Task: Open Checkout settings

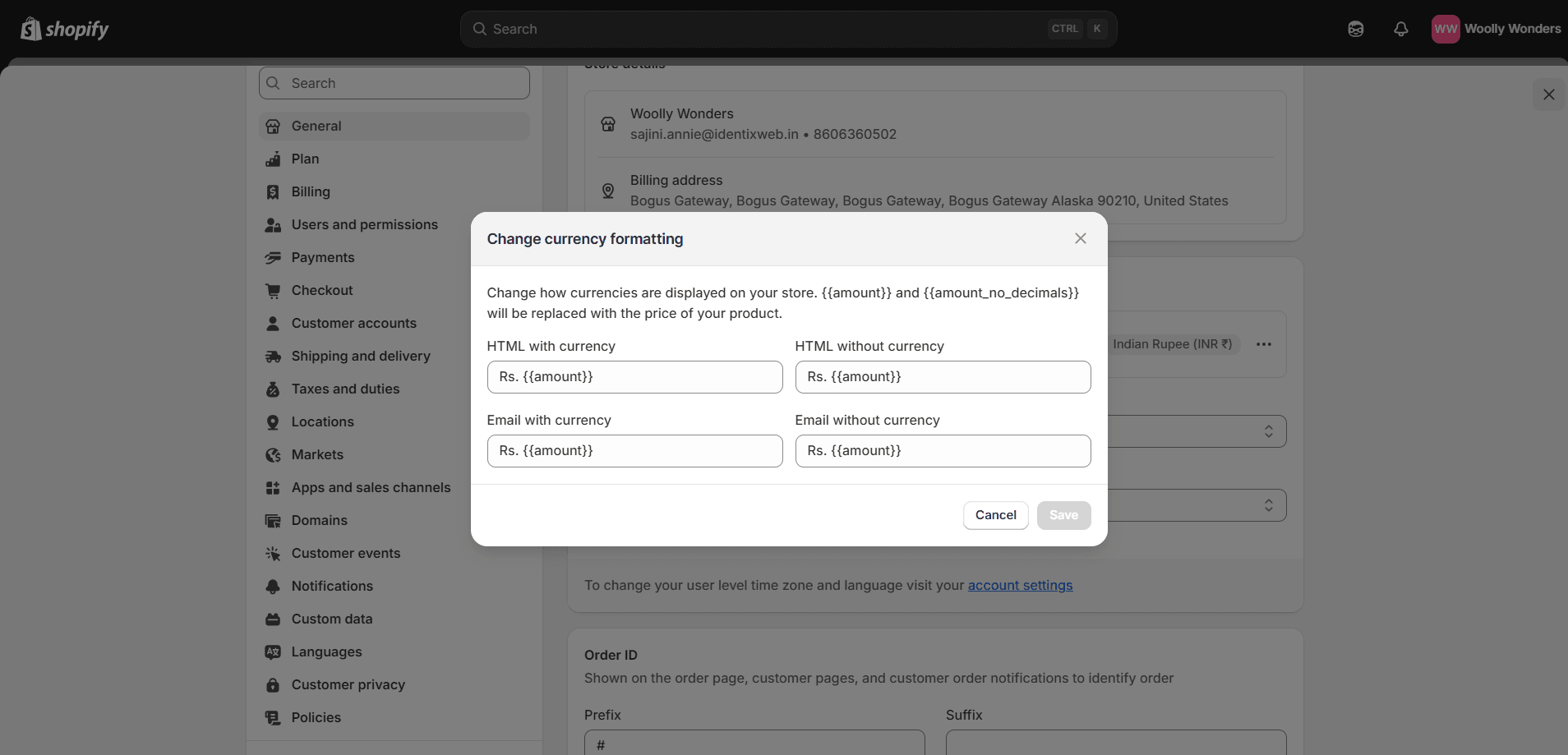Action: pos(394,290)
